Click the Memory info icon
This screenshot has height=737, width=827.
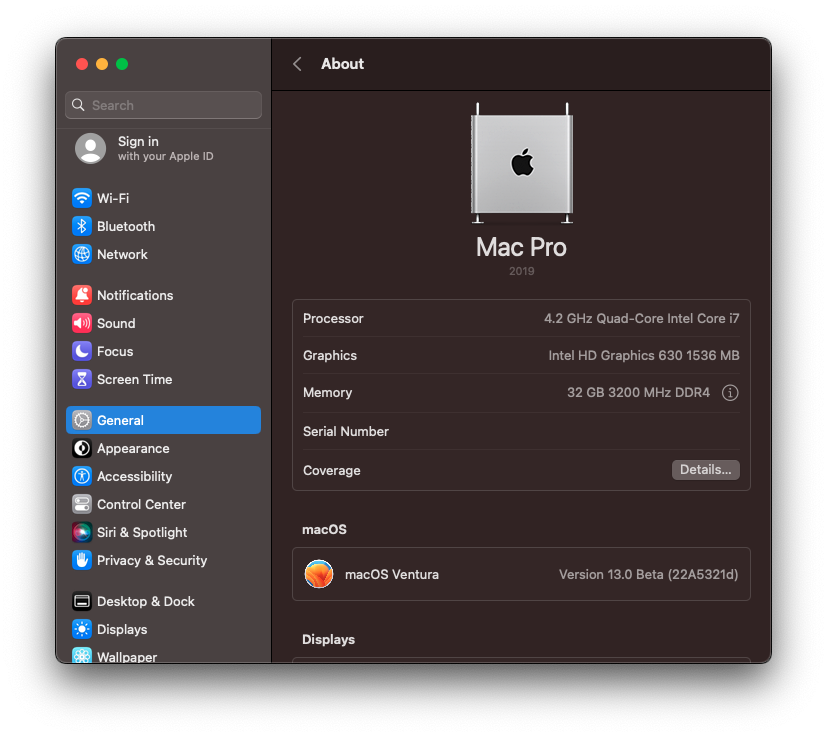[x=730, y=393]
